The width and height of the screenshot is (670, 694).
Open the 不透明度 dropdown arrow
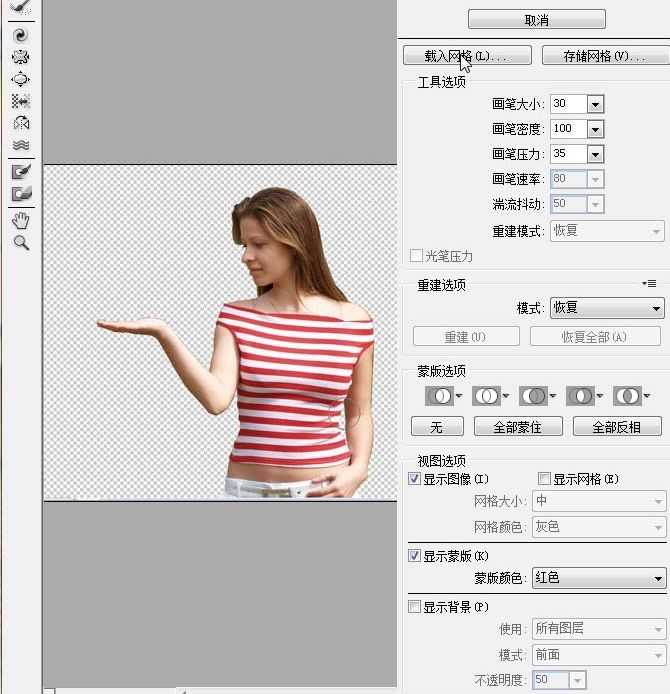pyautogui.click(x=577, y=680)
